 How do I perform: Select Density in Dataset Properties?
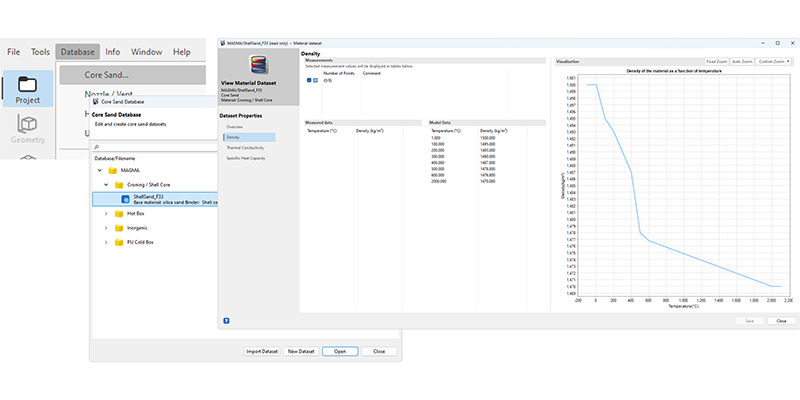point(249,137)
